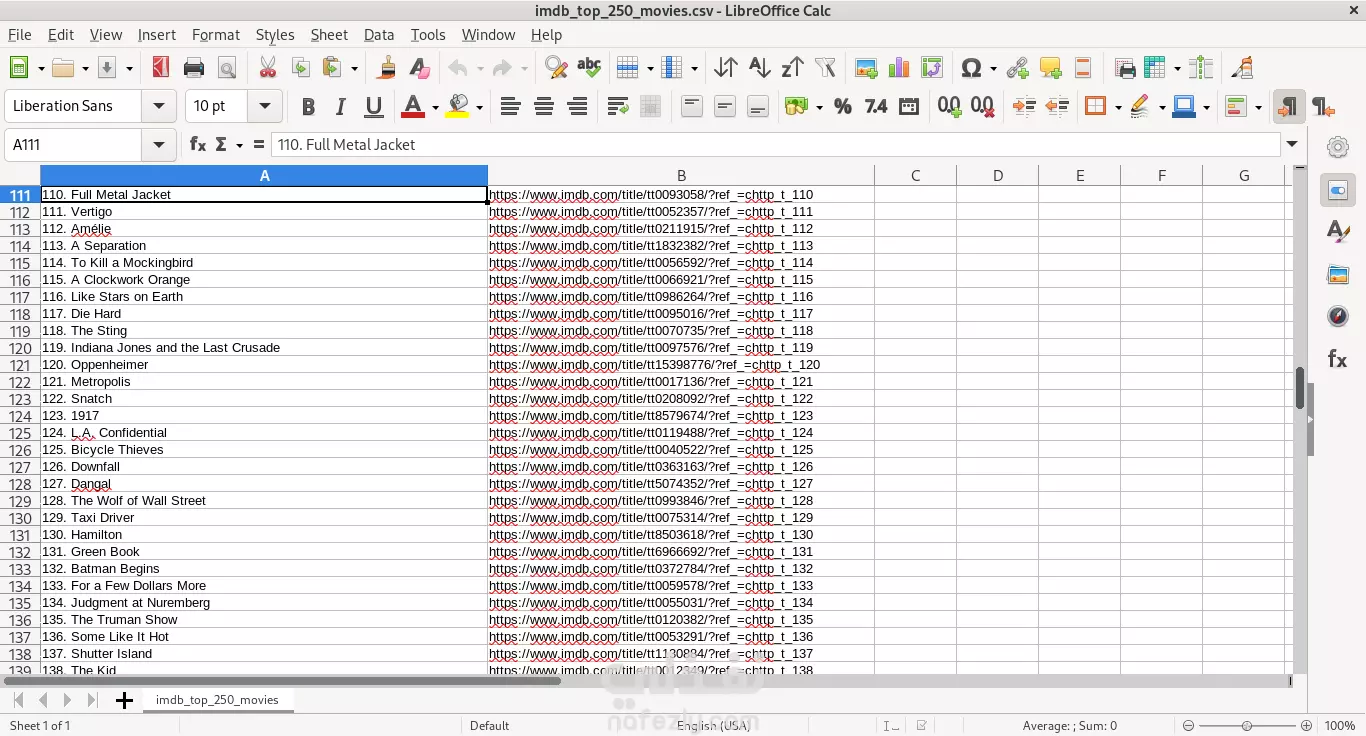Screen dimensions: 1366x736
Task: Open sidebar Functions fx icon
Action: pos(1338,359)
